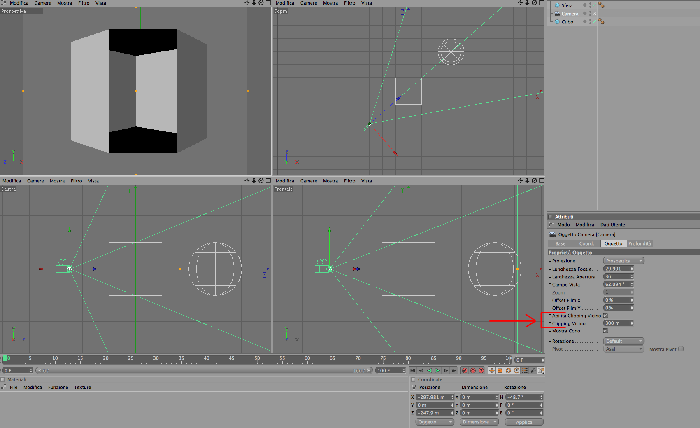Toggle the green check mark on the third object row

click(595, 21)
